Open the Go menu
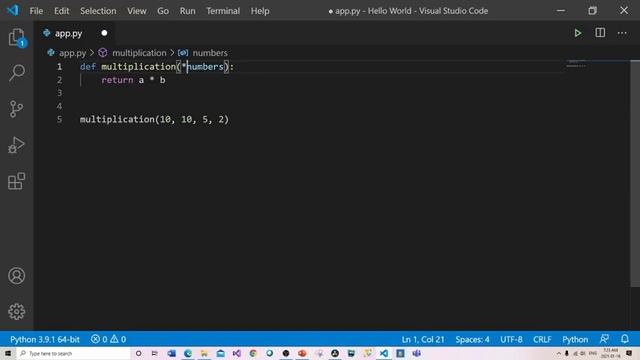The image size is (640, 360). pos(163,11)
